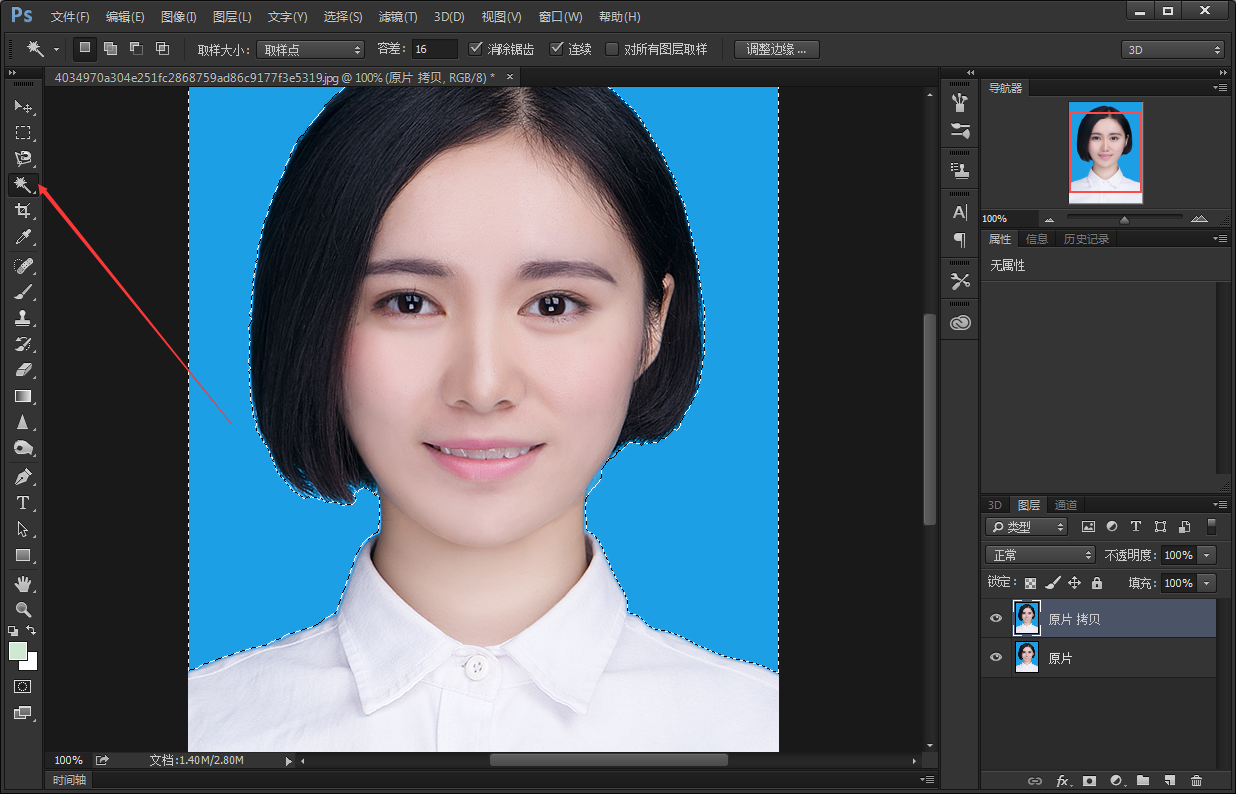
Task: Open the 滤镜 menu
Action: tap(397, 16)
